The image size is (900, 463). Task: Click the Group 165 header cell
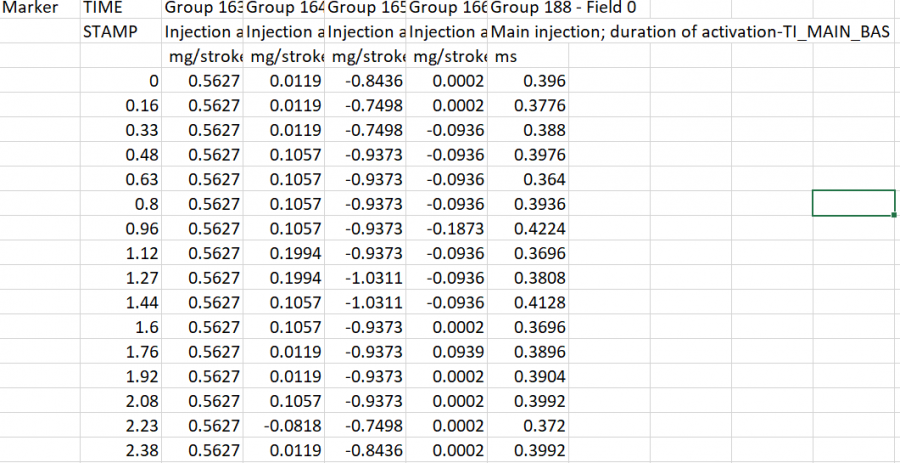(x=366, y=9)
